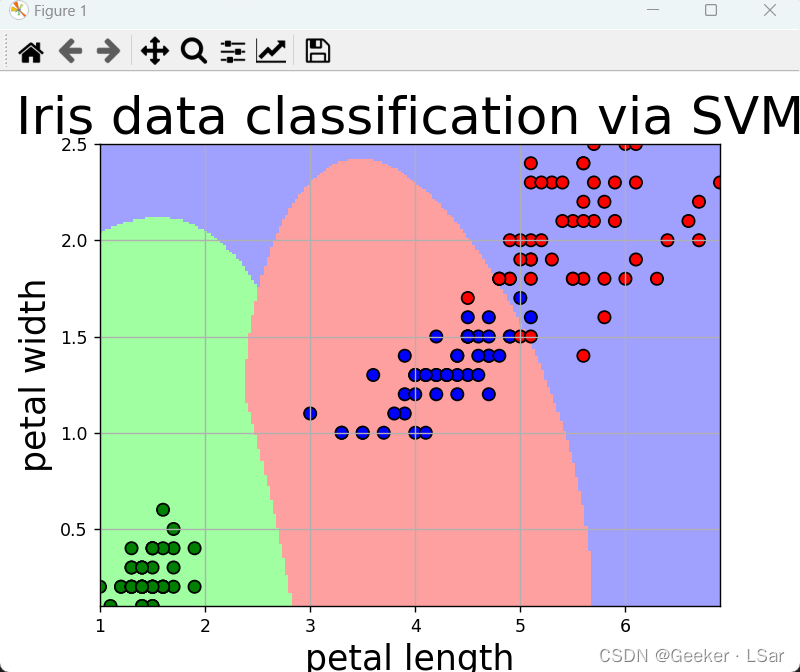The image size is (800, 672).
Task: Click the x-axis tick label 3
Action: [x=310, y=626]
